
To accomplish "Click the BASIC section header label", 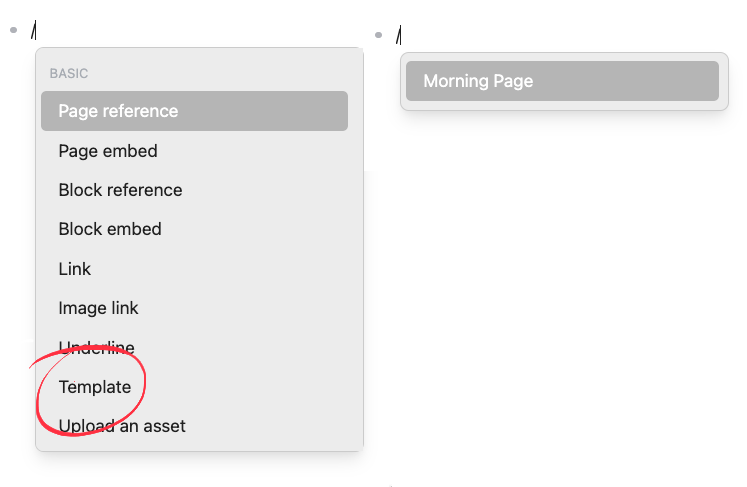I will [69, 73].
